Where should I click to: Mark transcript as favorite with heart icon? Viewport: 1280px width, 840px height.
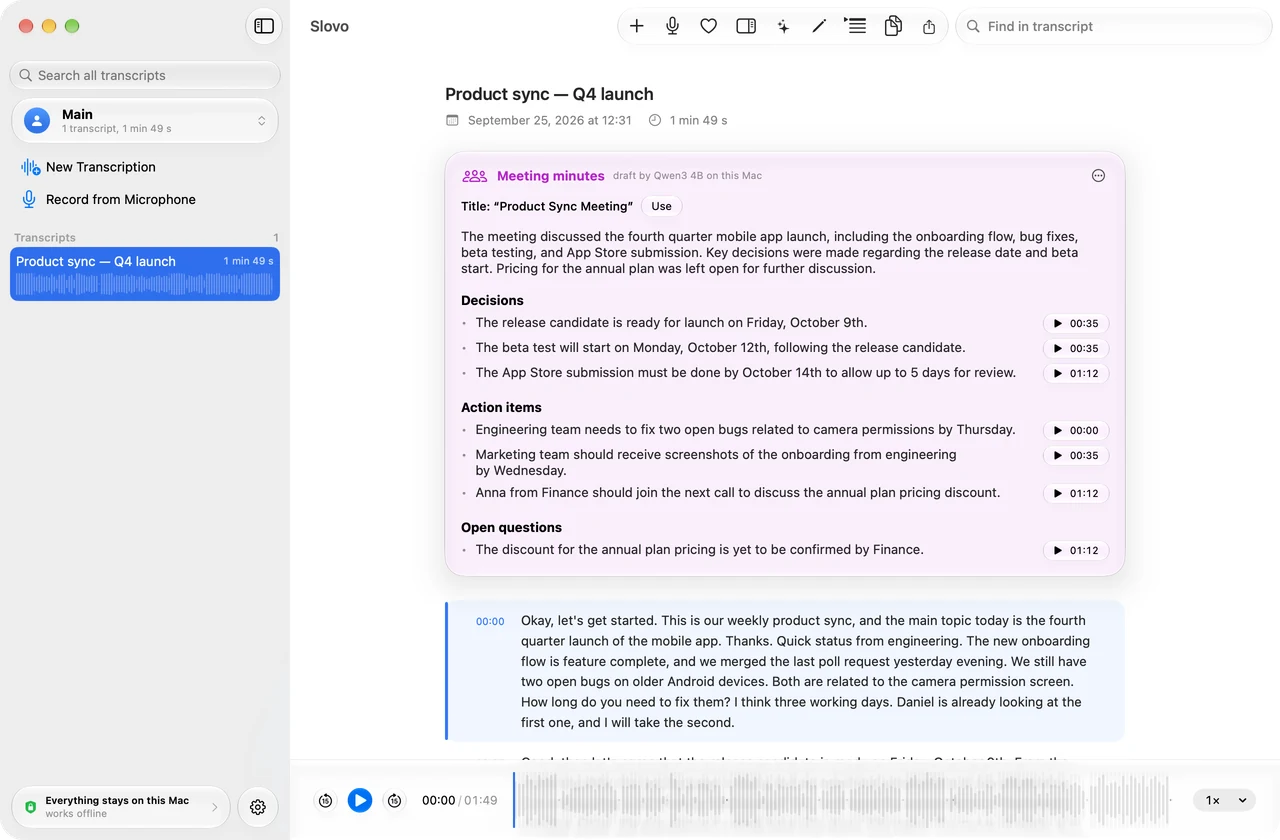[x=709, y=26]
